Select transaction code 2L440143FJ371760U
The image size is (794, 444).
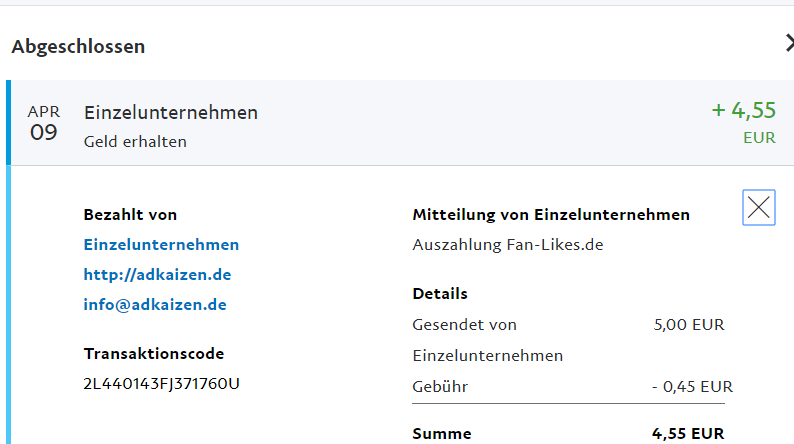tap(162, 383)
